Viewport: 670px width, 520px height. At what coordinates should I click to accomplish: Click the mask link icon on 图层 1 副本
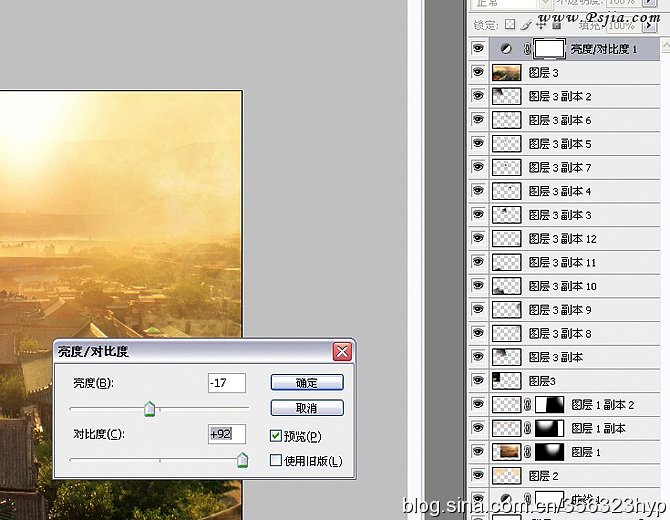pyautogui.click(x=527, y=428)
